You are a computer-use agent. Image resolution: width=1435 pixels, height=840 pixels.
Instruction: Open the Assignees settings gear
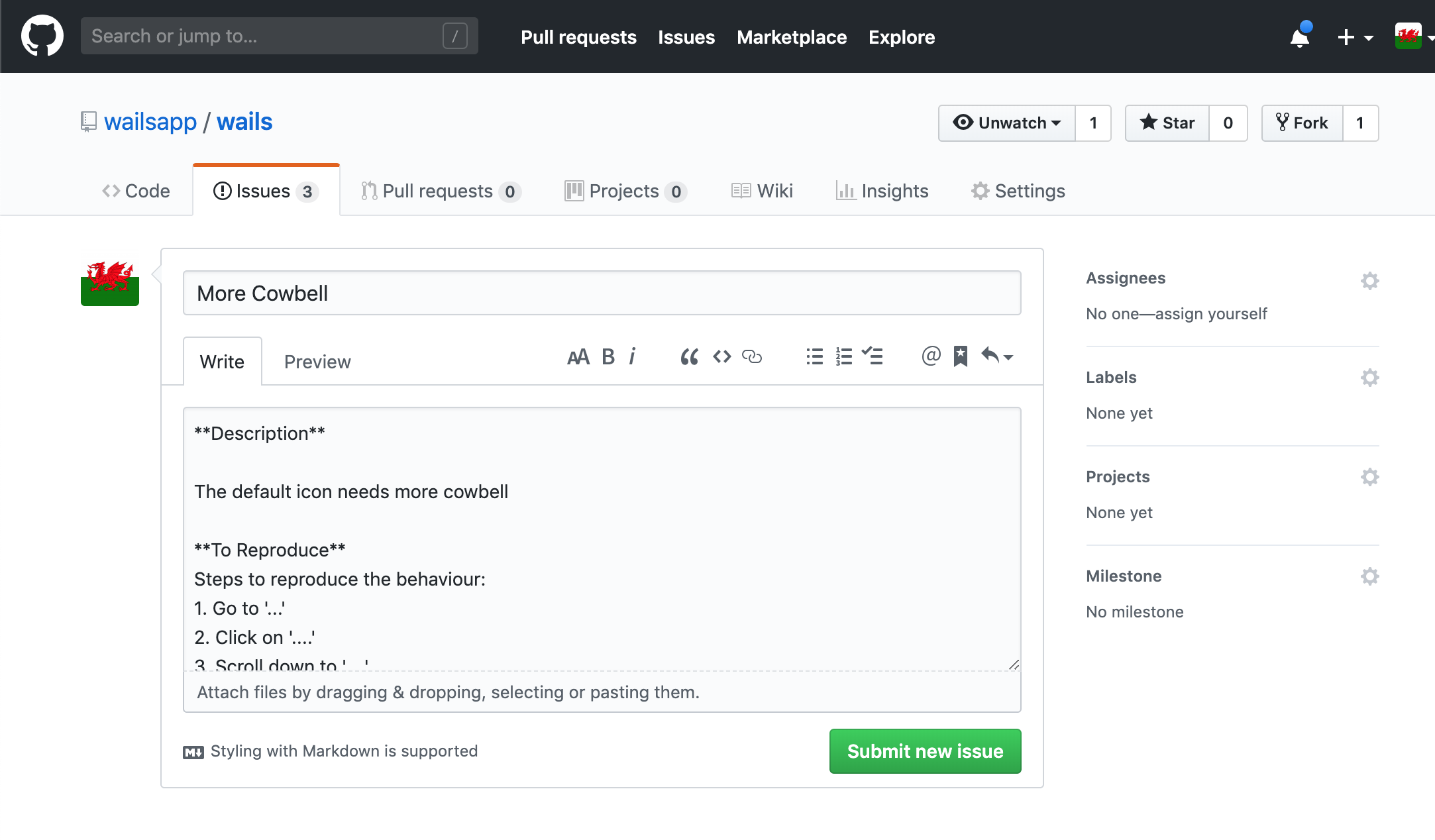tap(1370, 280)
